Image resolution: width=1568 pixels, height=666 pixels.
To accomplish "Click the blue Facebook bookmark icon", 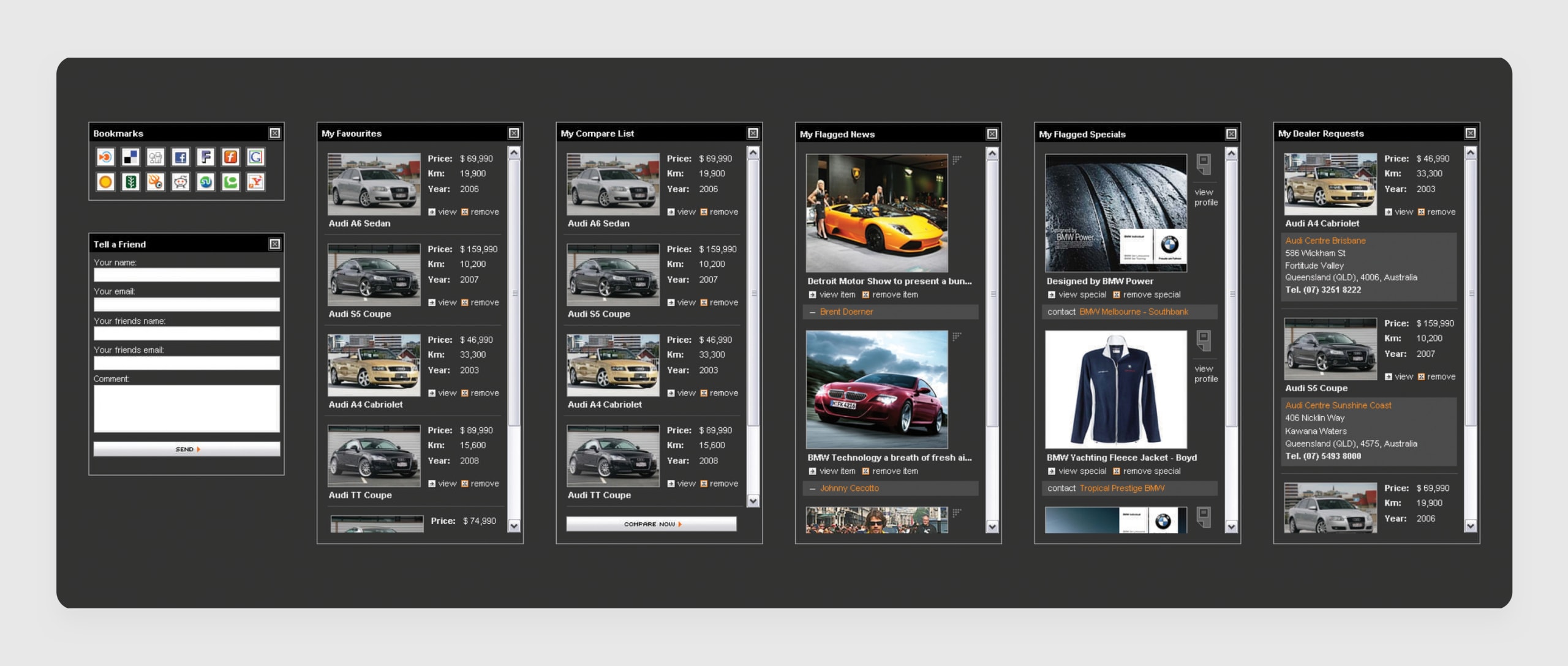I will (181, 157).
